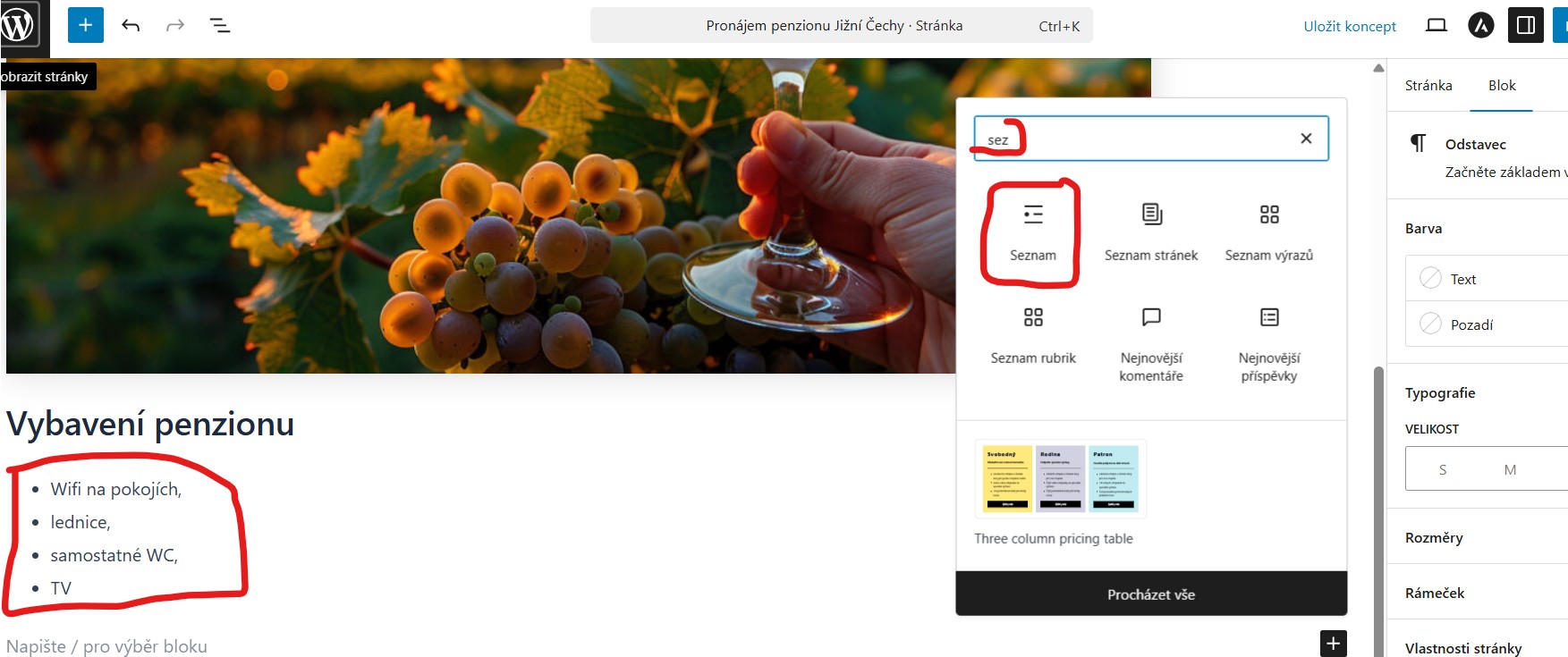
Task: Undo the last change
Action: [131, 25]
